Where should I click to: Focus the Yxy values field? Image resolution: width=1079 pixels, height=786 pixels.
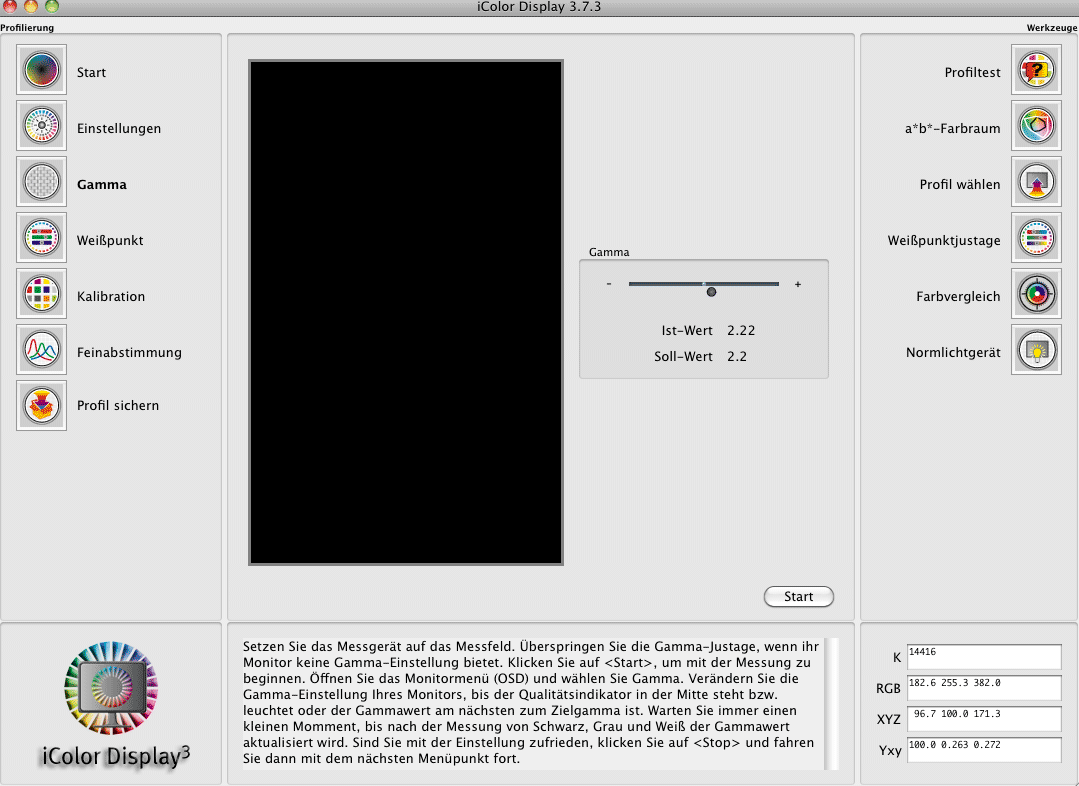(983, 749)
